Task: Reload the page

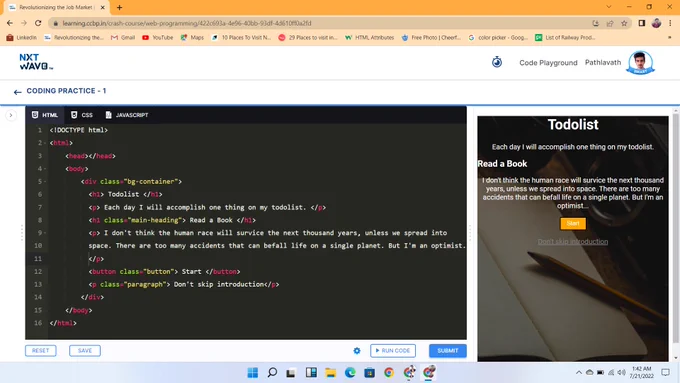Action: click(x=38, y=23)
